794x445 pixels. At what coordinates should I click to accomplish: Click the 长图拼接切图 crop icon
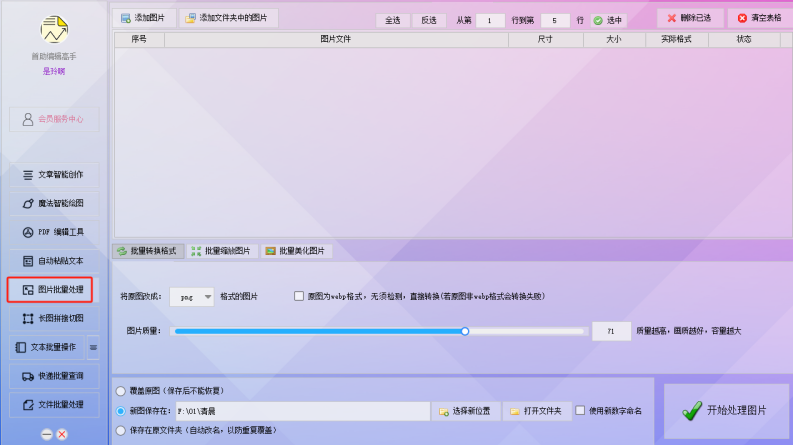[x=27, y=318]
